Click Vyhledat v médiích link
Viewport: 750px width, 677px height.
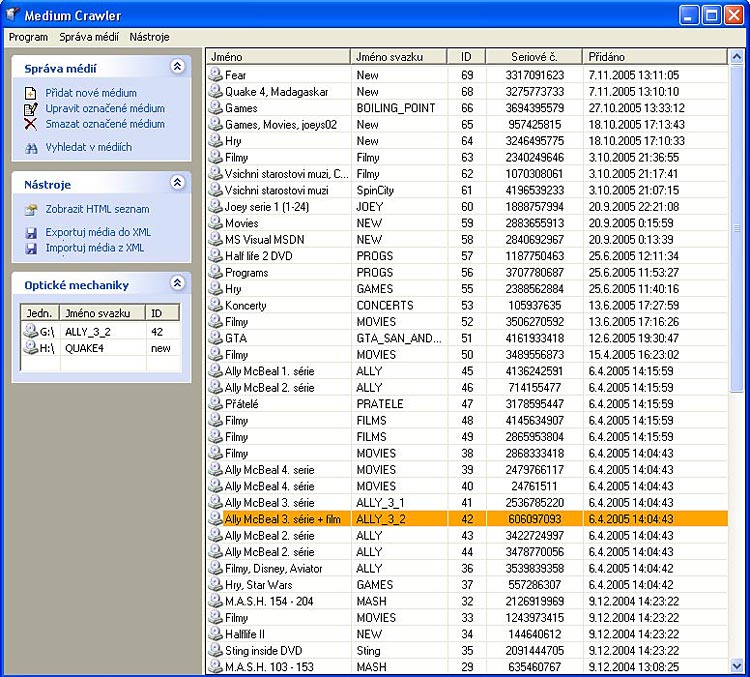point(88,147)
